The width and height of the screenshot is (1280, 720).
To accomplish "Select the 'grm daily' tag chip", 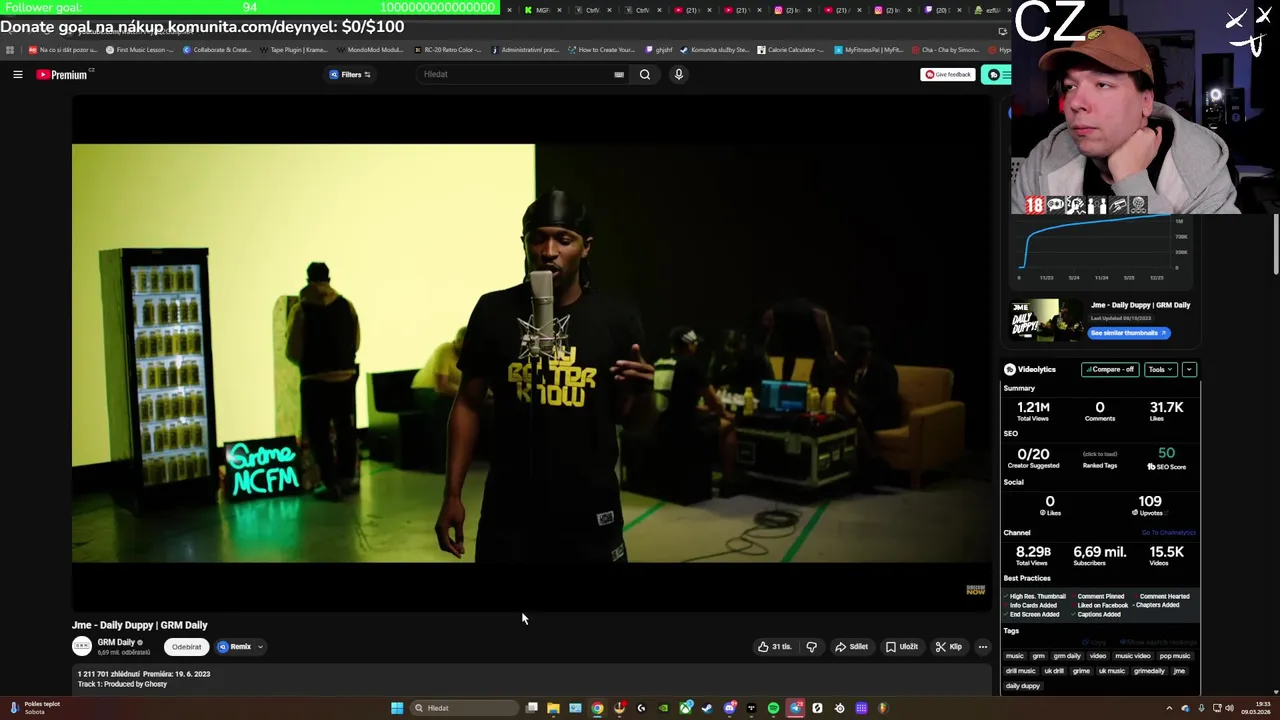I will tap(1067, 656).
